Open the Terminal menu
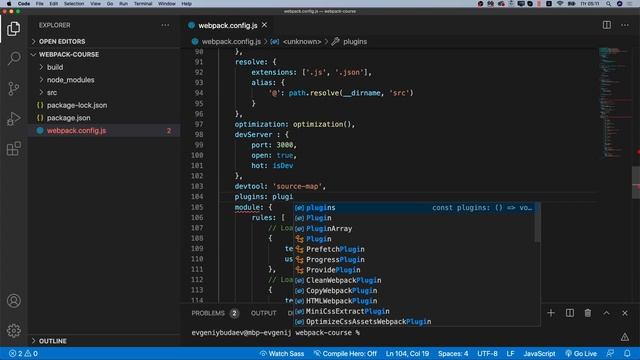This screenshot has height=360, width=640. pos(143,4)
